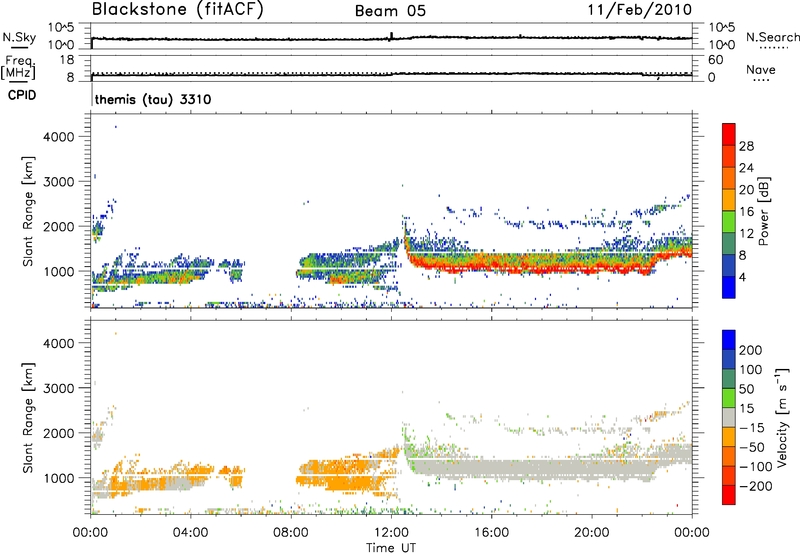Click the sky noise spike near 12:00
The image size is (800, 554).
click(x=391, y=36)
